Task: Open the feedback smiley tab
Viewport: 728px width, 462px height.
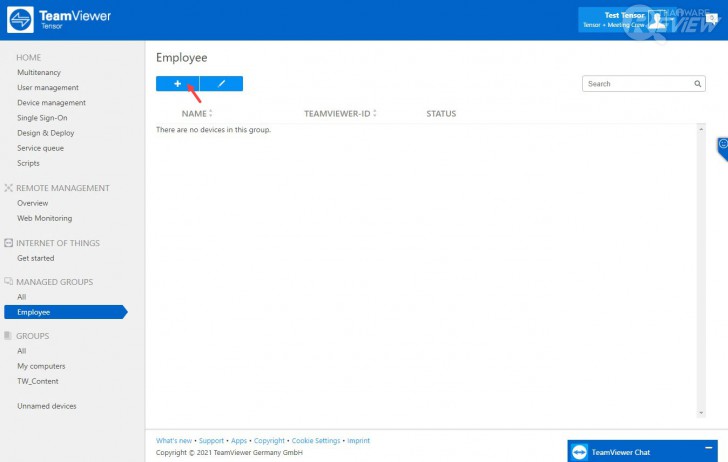Action: (723, 147)
